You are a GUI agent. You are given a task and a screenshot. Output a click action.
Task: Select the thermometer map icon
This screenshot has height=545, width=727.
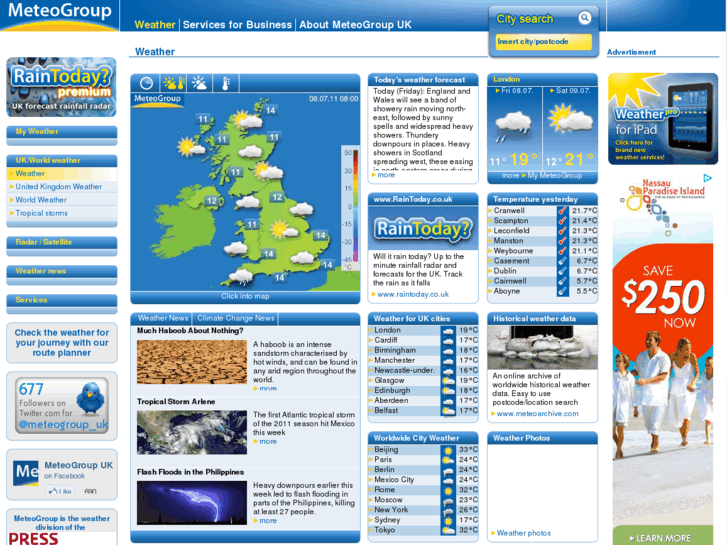[226, 83]
